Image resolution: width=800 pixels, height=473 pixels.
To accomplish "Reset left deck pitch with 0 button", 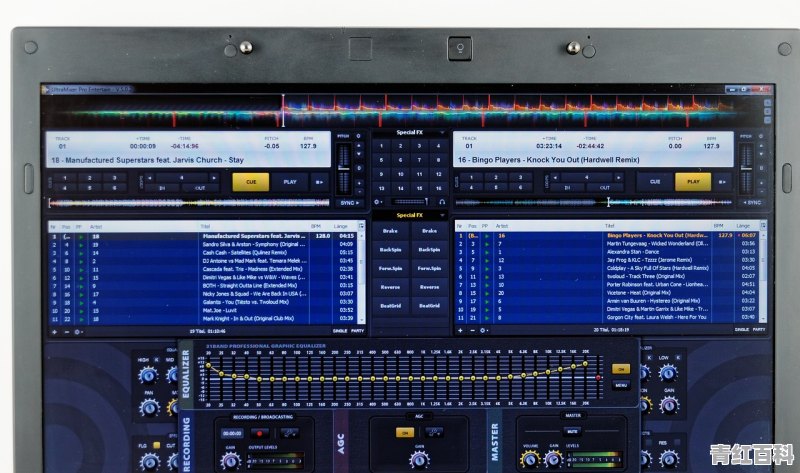I will pyautogui.click(x=359, y=168).
